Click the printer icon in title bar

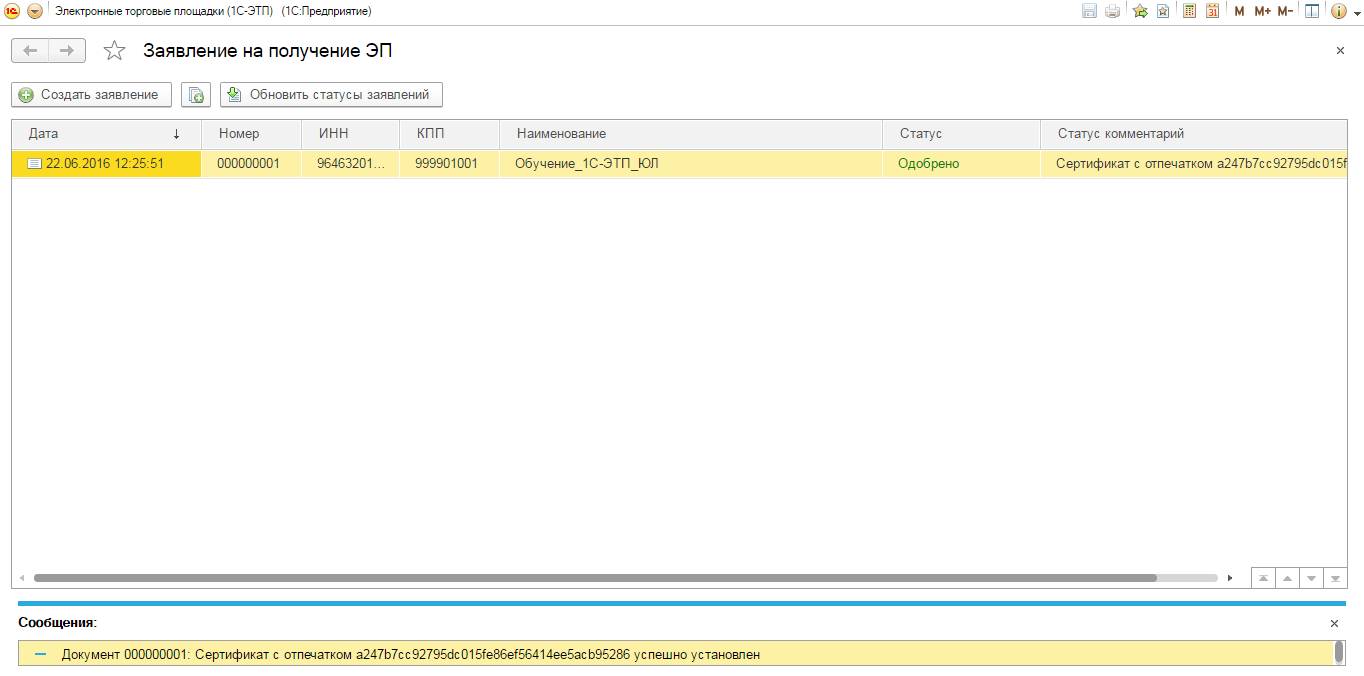click(x=1112, y=11)
